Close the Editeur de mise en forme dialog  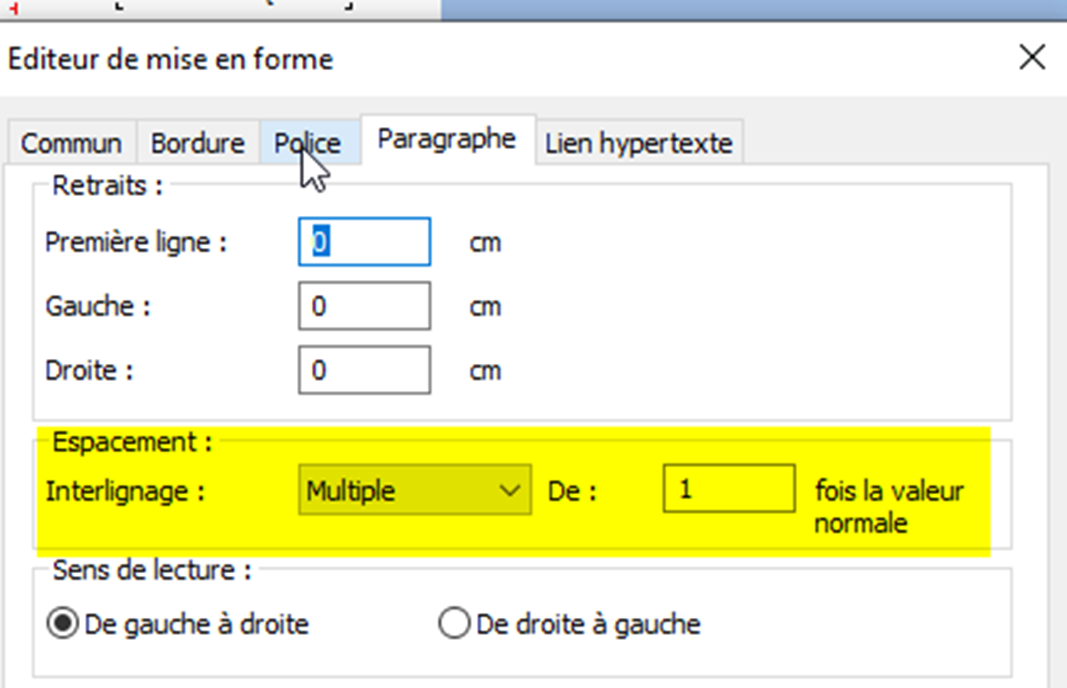pyautogui.click(x=1032, y=57)
